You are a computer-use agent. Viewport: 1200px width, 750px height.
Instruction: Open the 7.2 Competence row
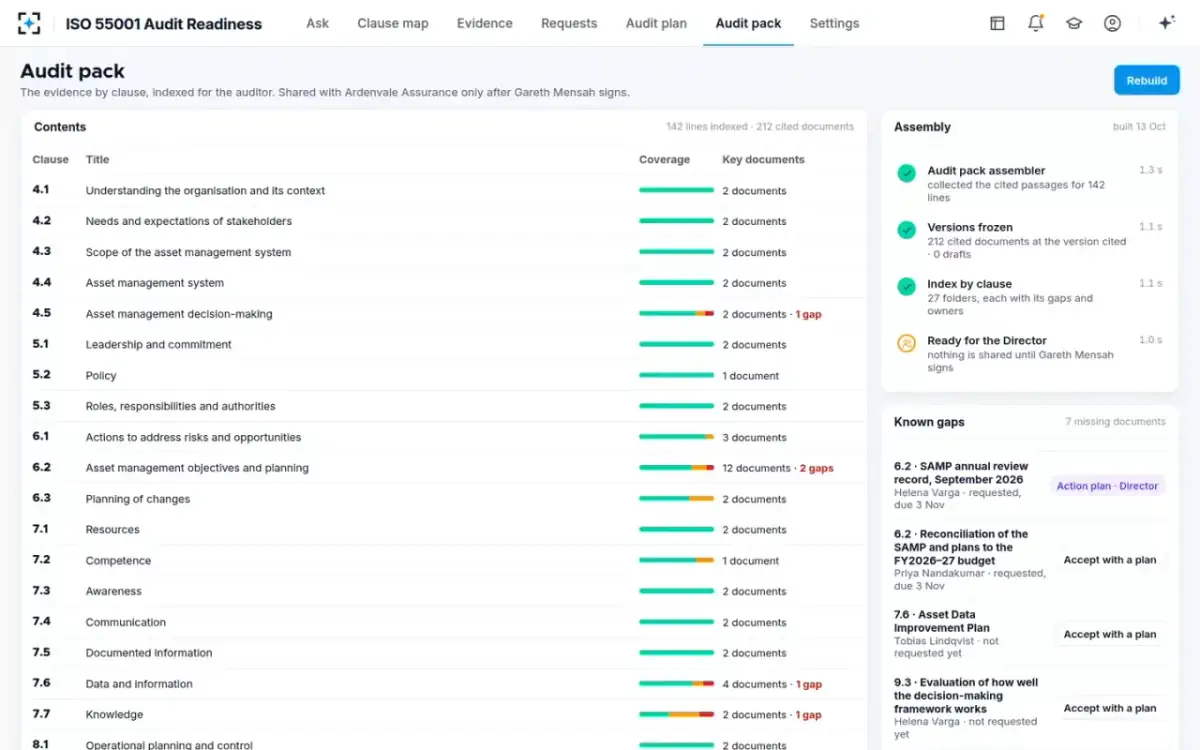click(x=444, y=561)
